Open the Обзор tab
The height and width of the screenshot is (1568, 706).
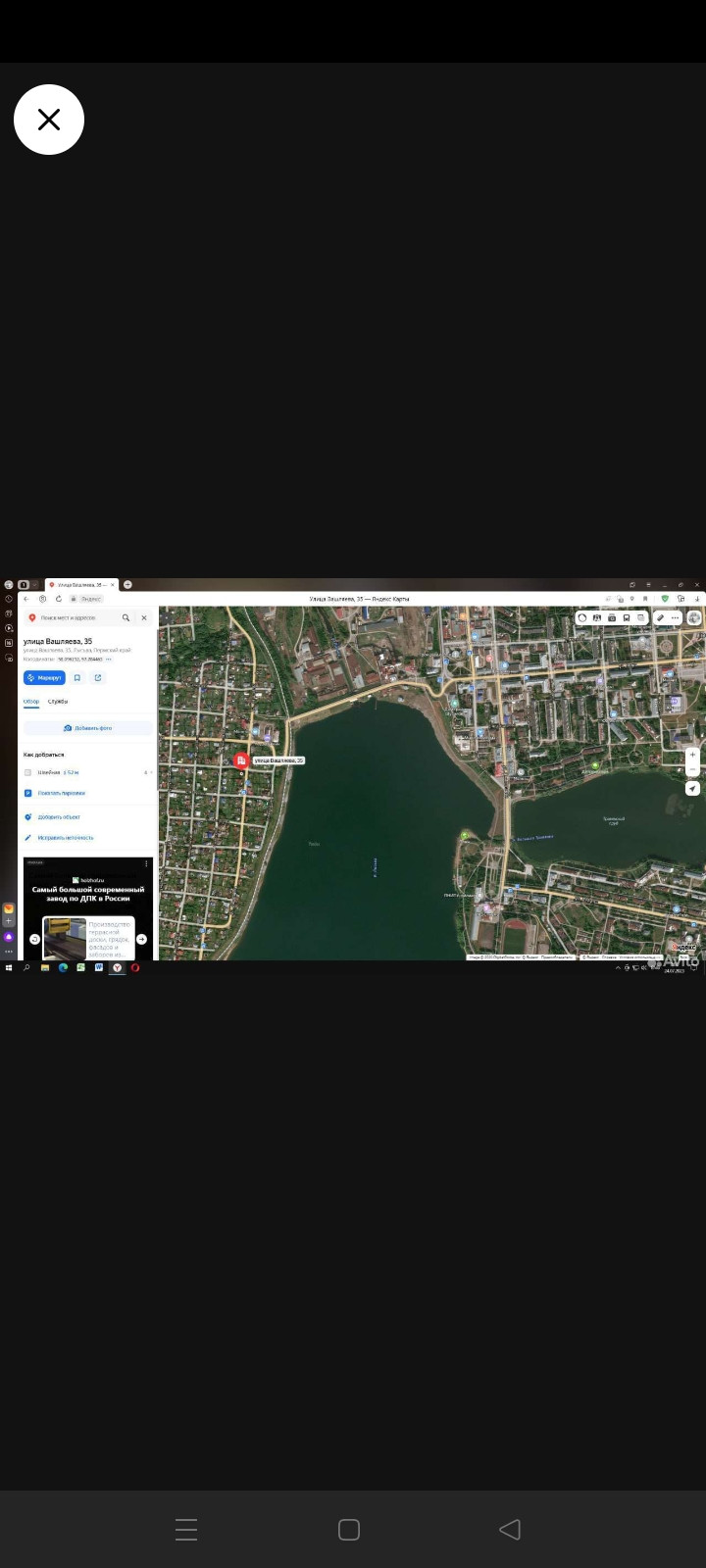[31, 702]
